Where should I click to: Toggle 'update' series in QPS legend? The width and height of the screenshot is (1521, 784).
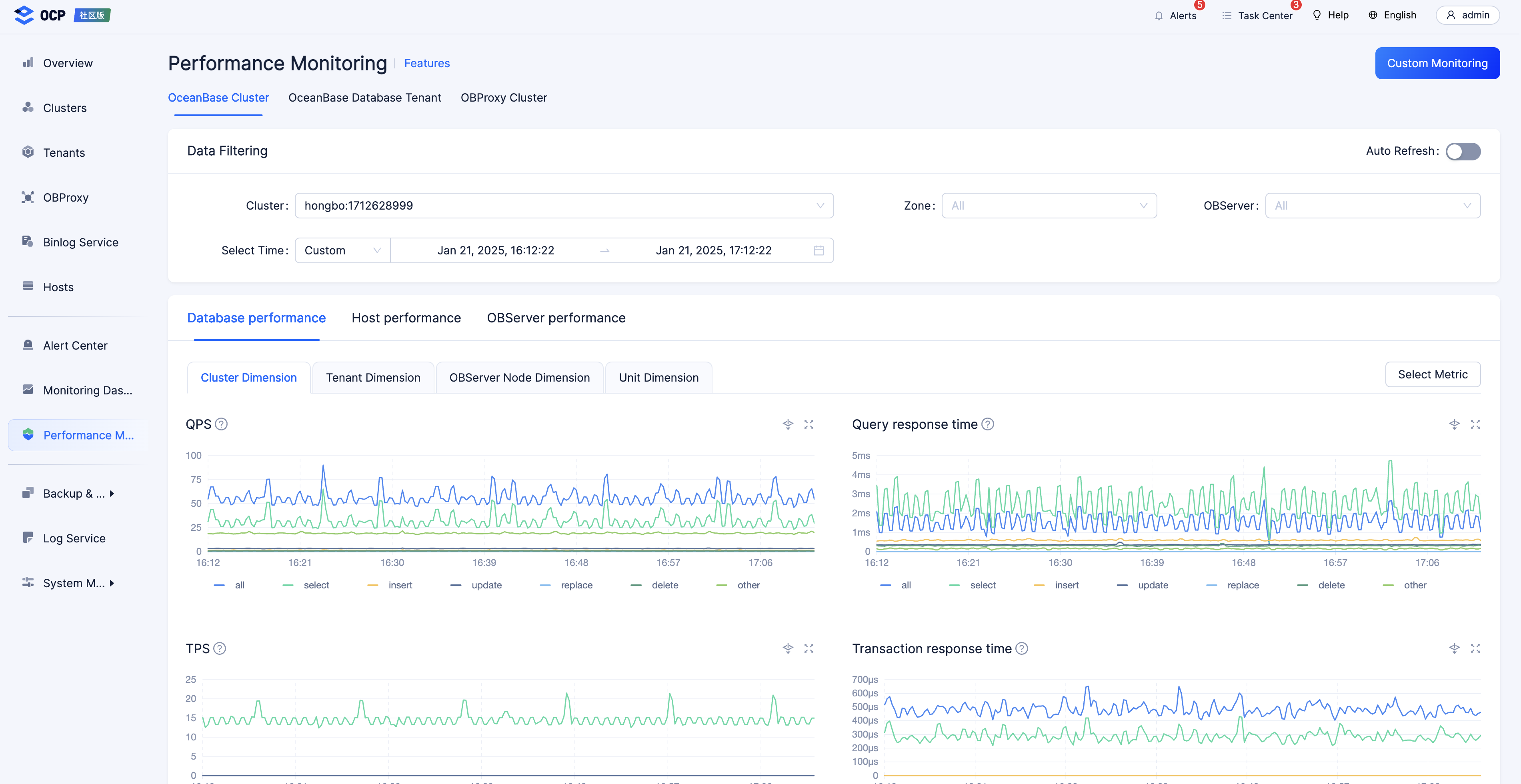click(476, 585)
